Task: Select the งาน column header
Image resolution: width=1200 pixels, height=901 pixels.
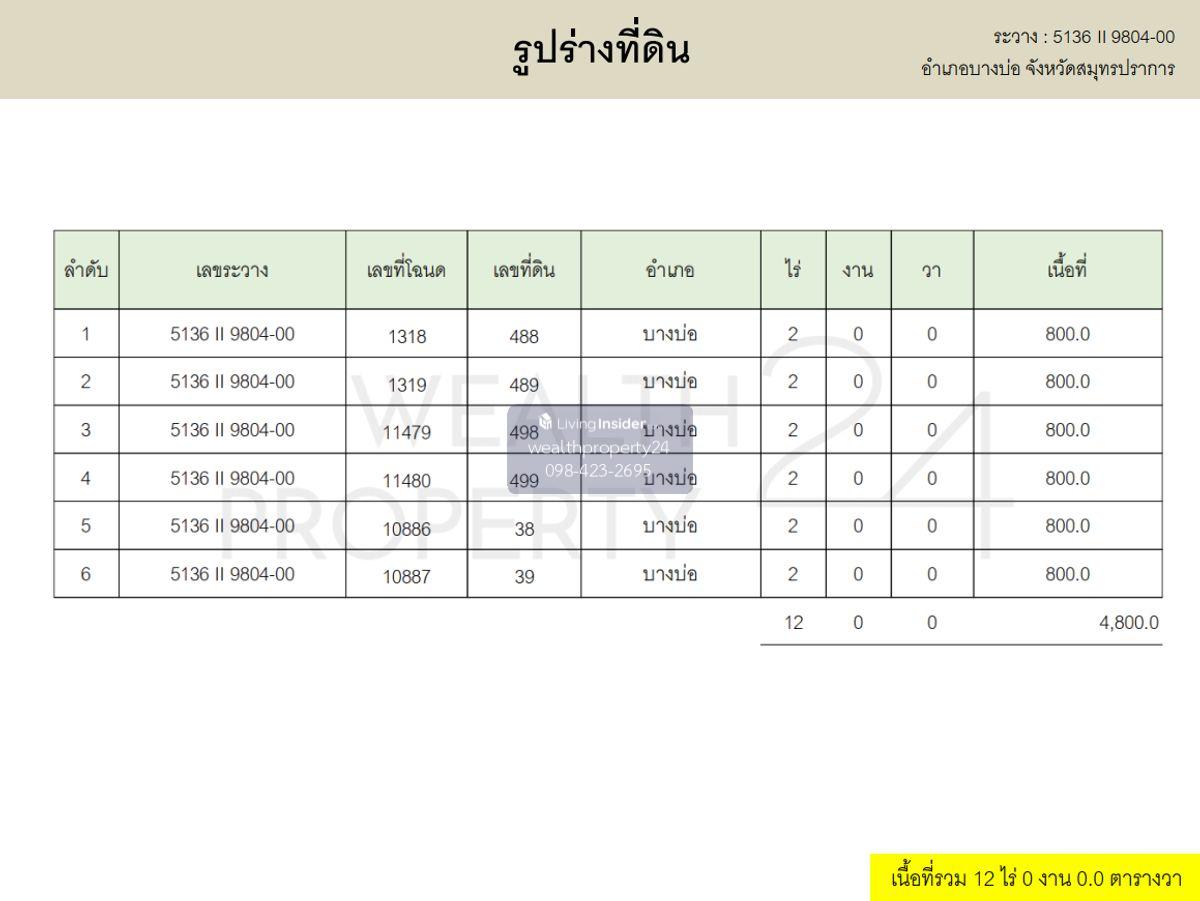Action: tap(858, 270)
